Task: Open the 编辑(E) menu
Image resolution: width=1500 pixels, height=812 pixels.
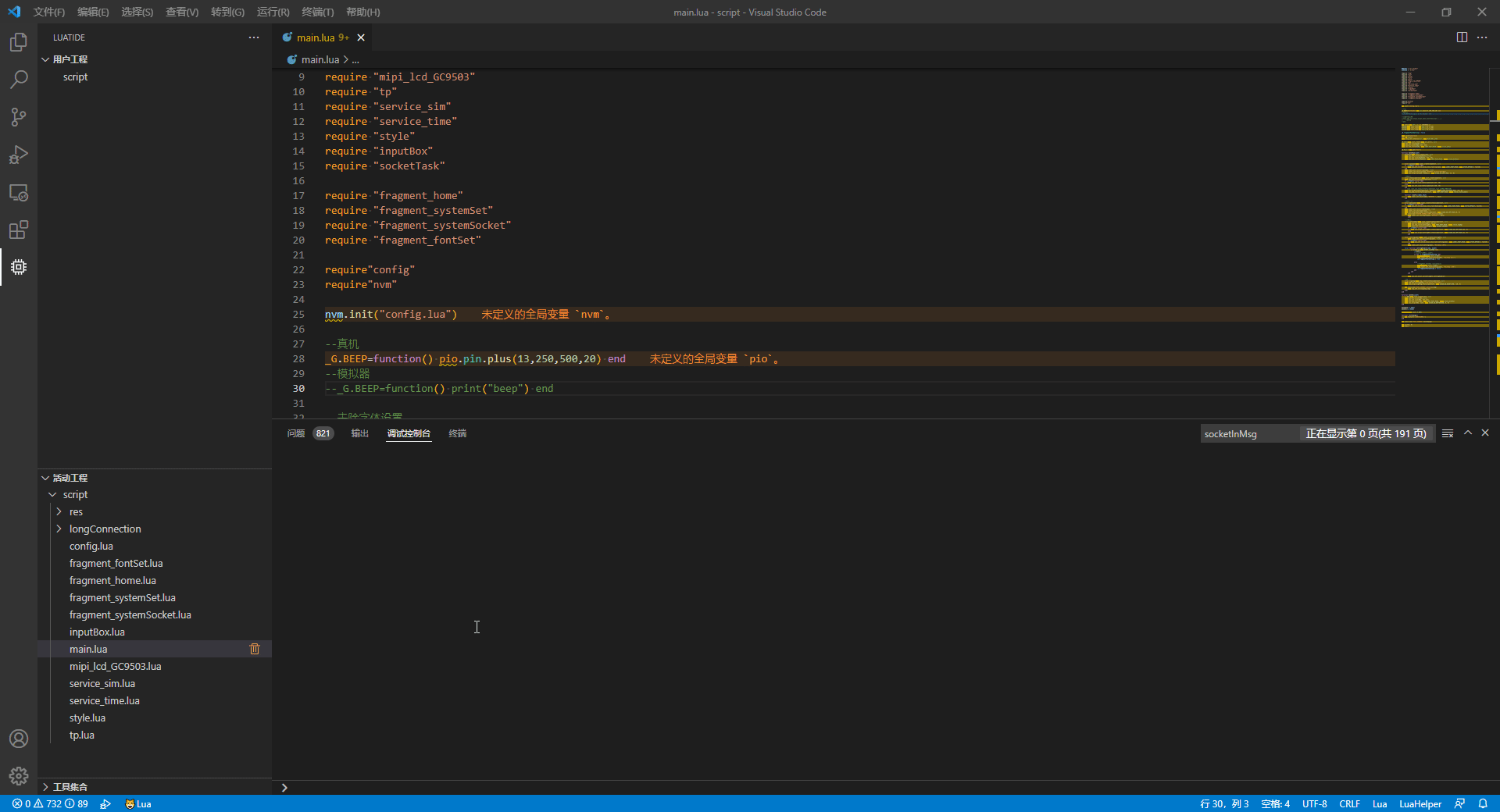Action: point(93,12)
